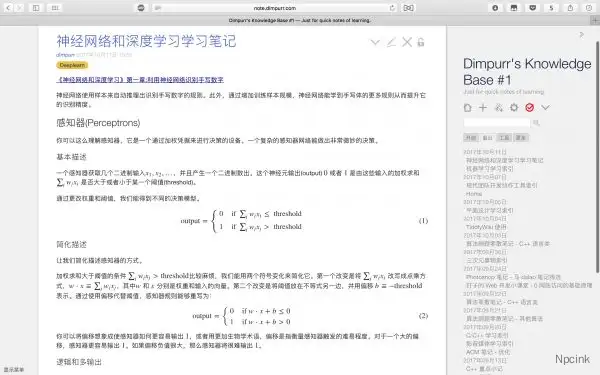Screen dimensions: 600x375
Task: Click the pencil icon to edit this tiddler
Action: pos(391,42)
